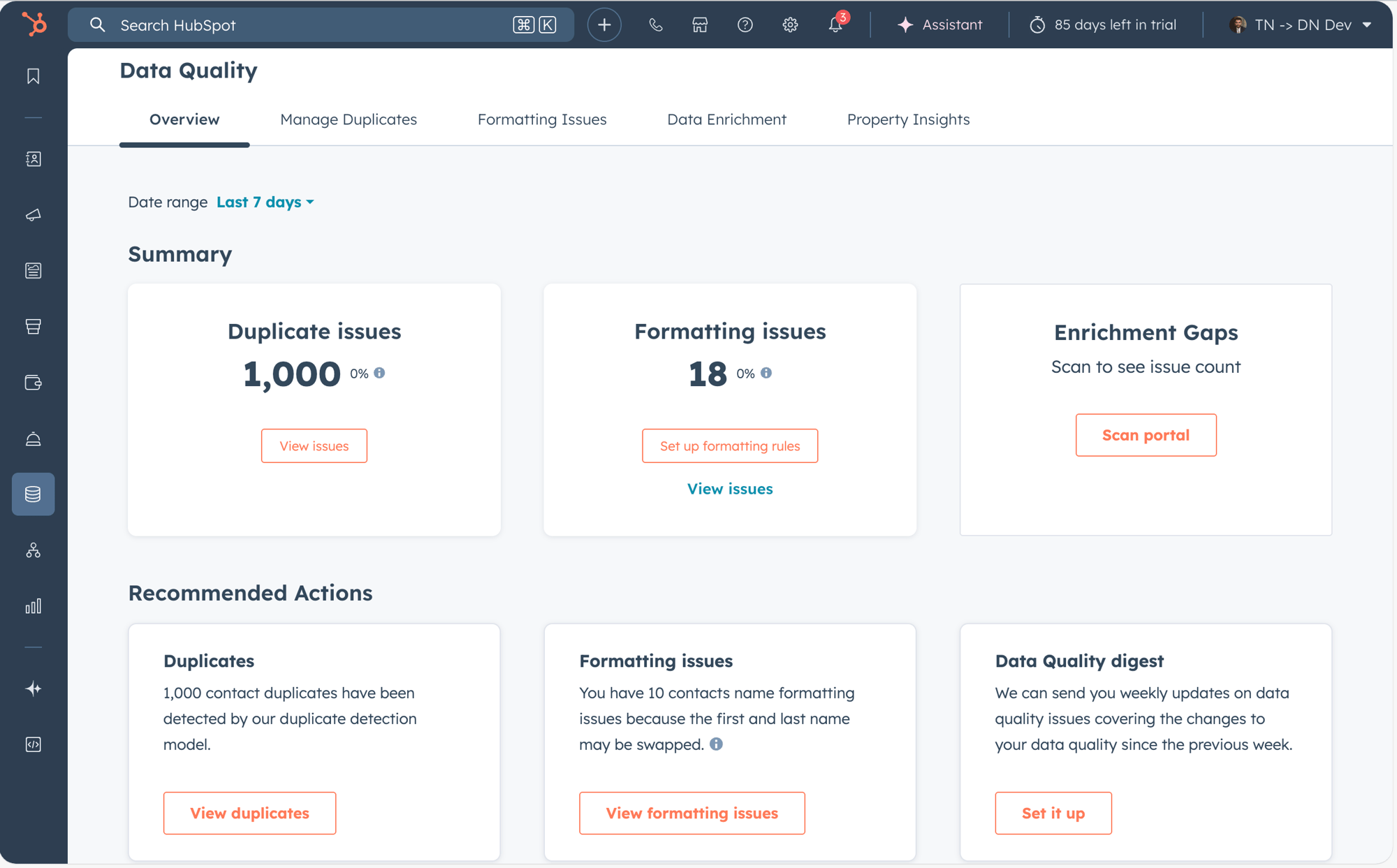Open the Automations workflow icon in sidebar
The image size is (1397, 868).
click(32, 550)
